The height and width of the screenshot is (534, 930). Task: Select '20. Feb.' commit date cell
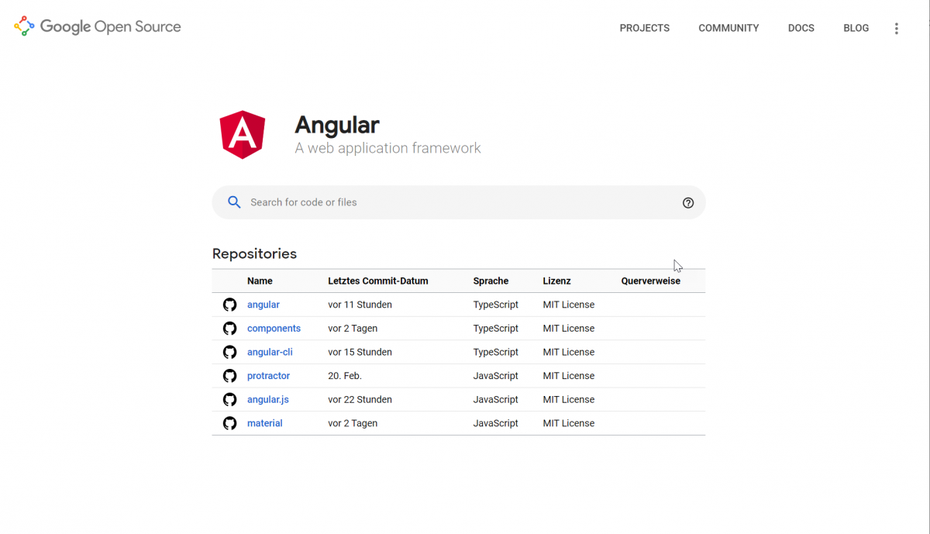click(345, 376)
